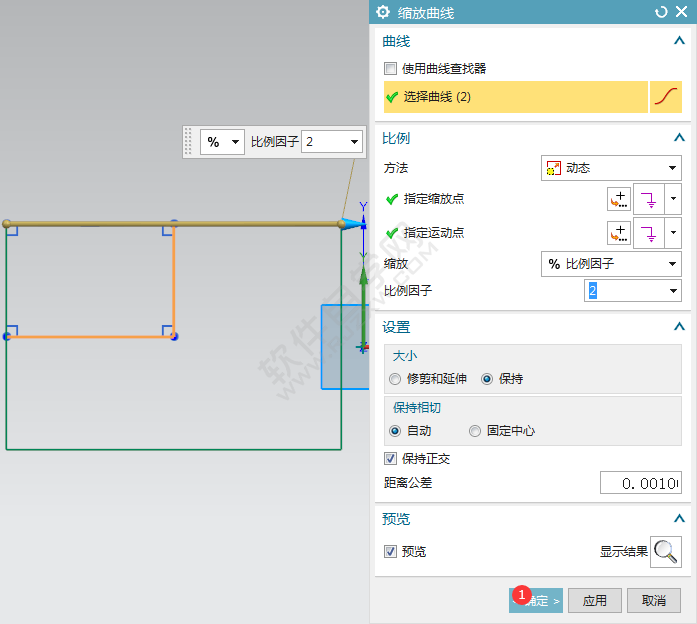Collapse the 预览 section
This screenshot has width=697, height=624.
(x=679, y=518)
